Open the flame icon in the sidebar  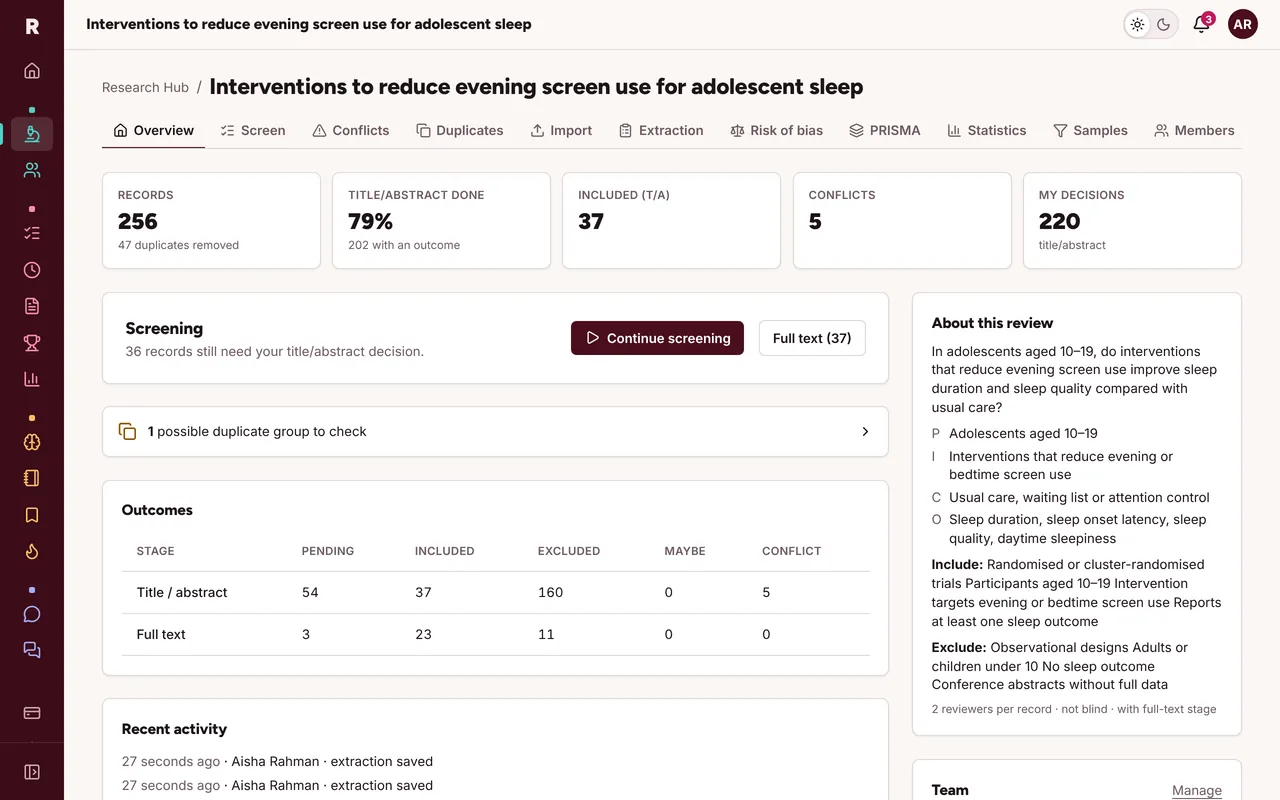32,551
